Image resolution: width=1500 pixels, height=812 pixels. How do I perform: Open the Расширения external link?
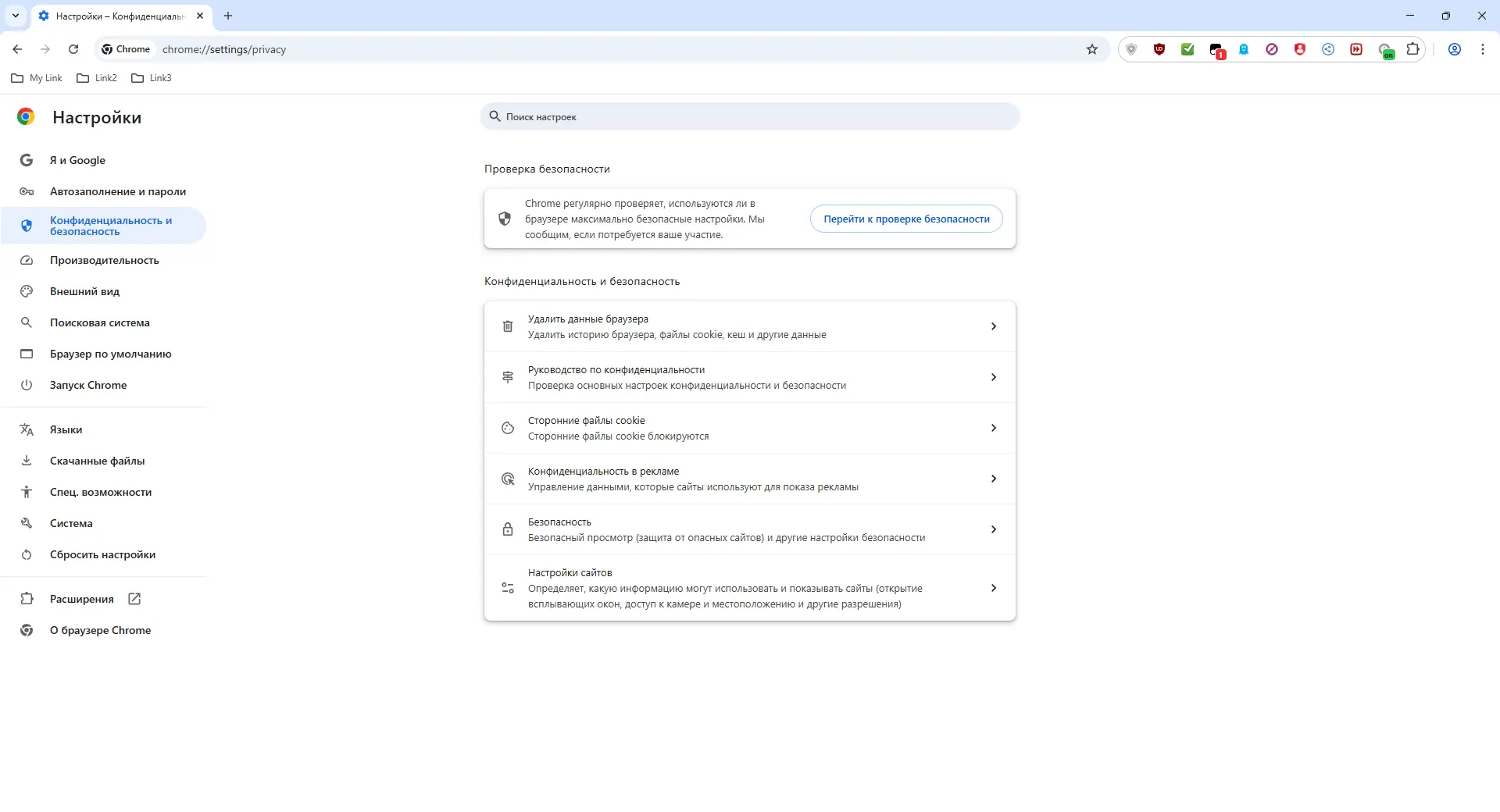tap(134, 599)
